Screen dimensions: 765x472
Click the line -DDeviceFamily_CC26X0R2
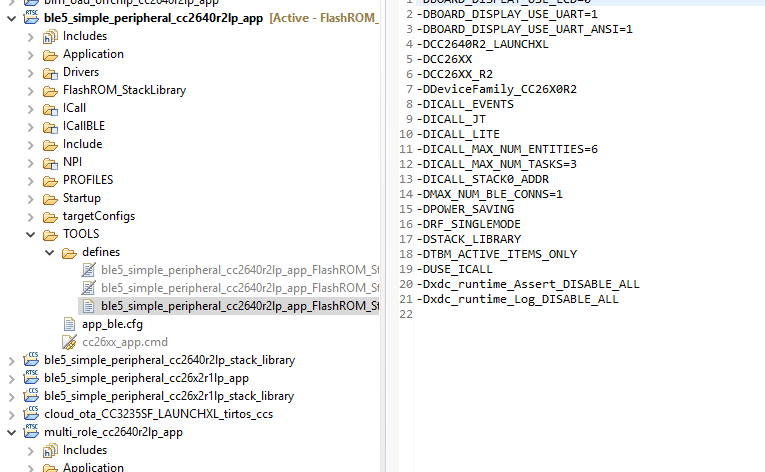(497, 89)
